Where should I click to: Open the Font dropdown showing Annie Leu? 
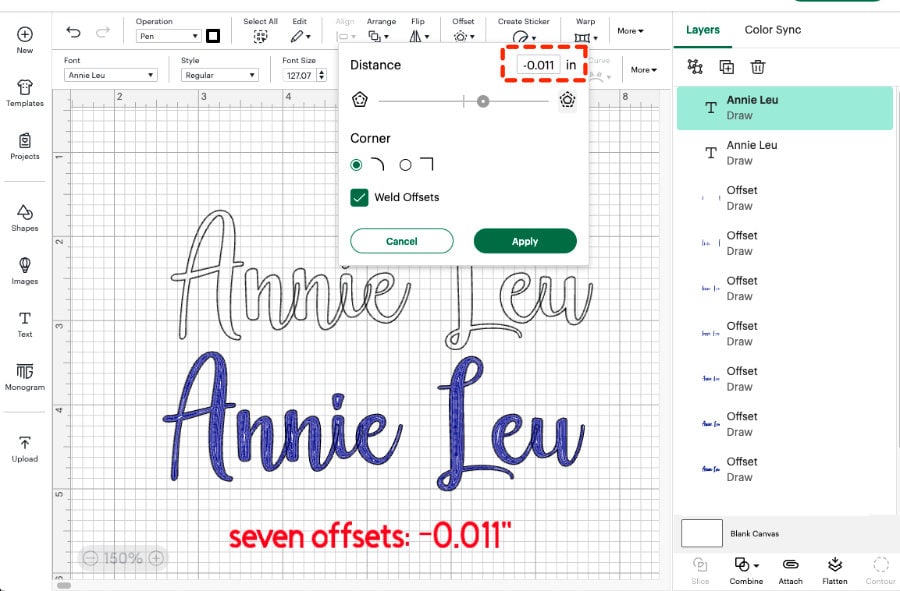coord(111,75)
